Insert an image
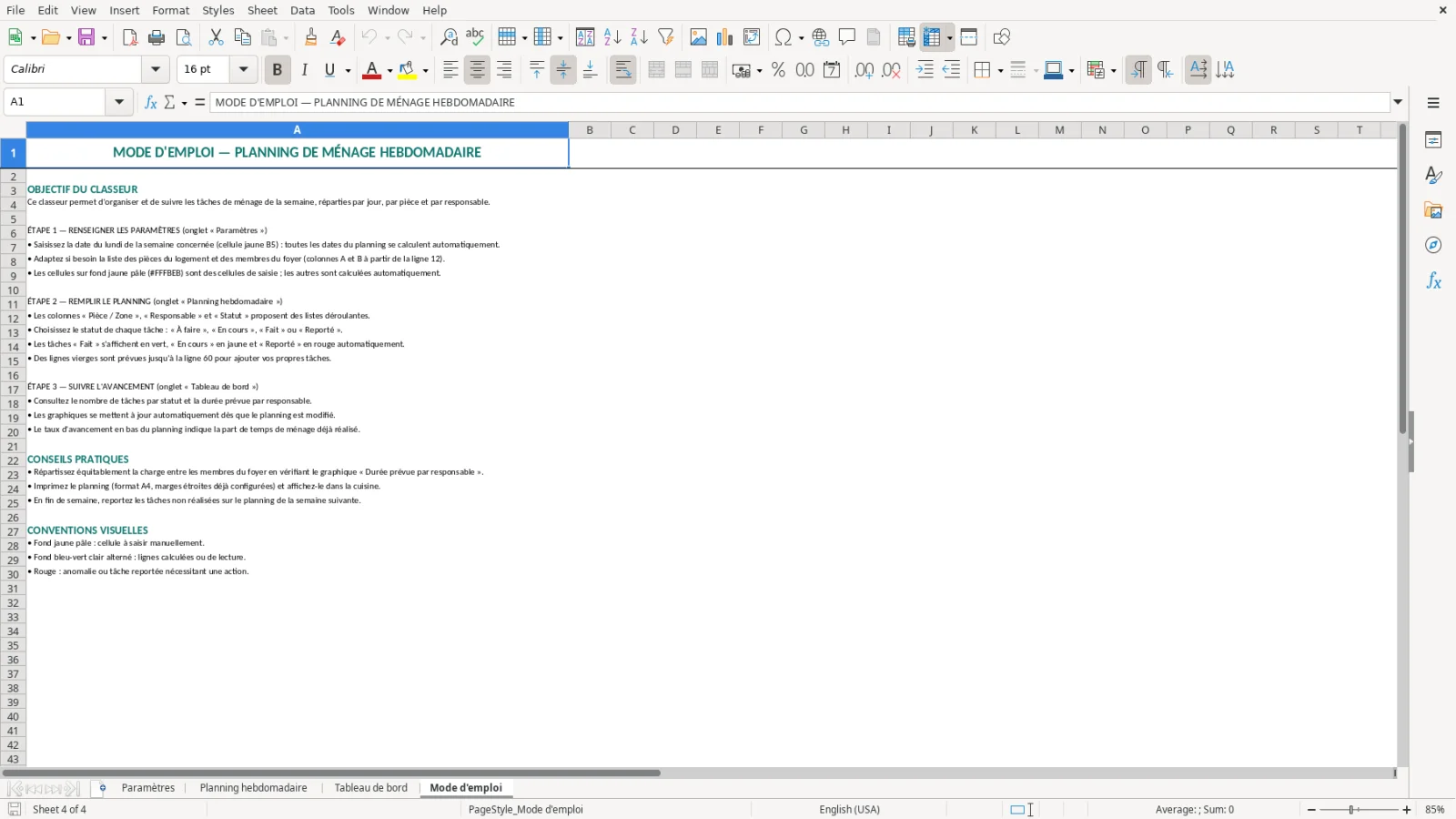 click(698, 37)
